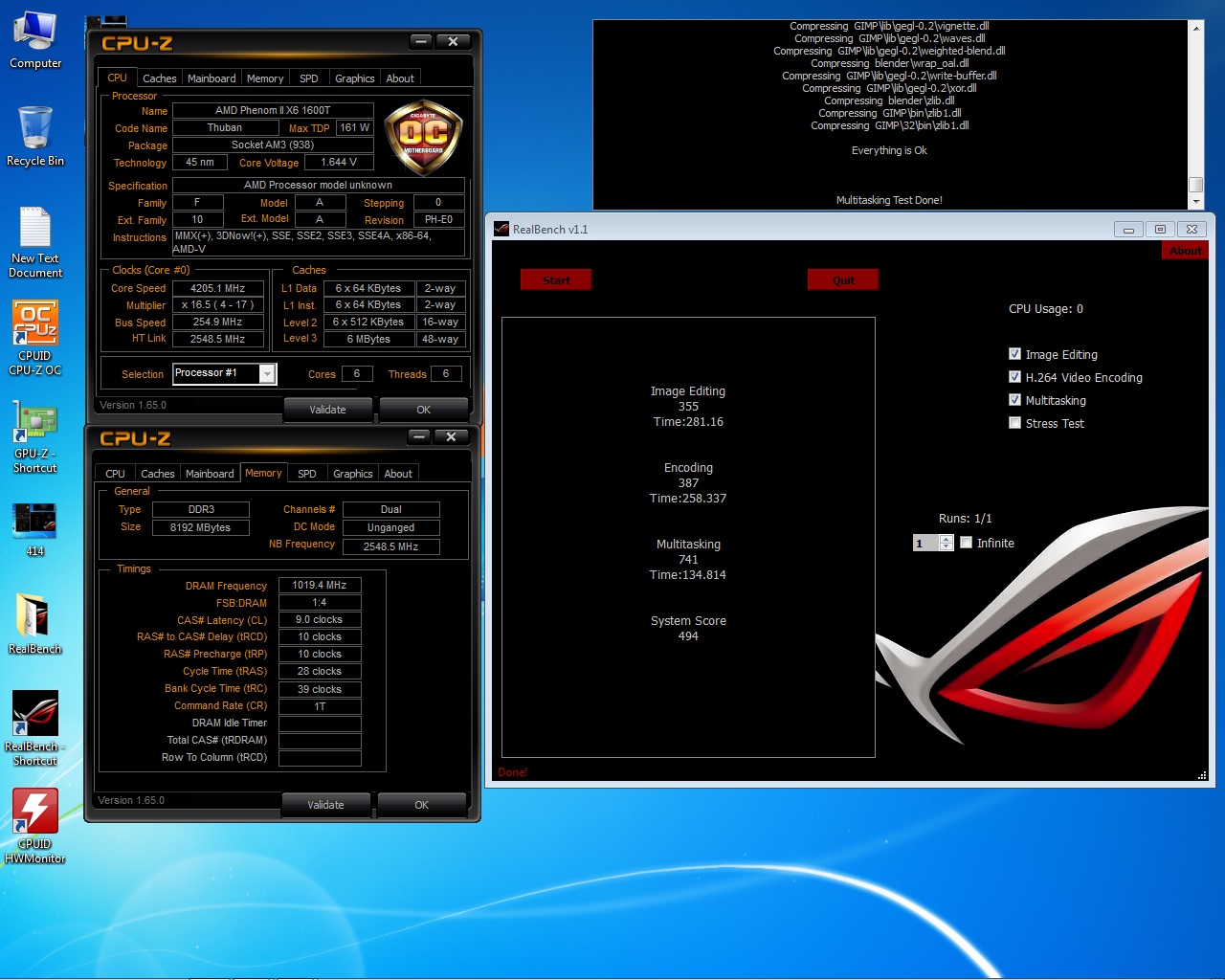Click the Multitasking Test Done! console line

(x=889, y=200)
